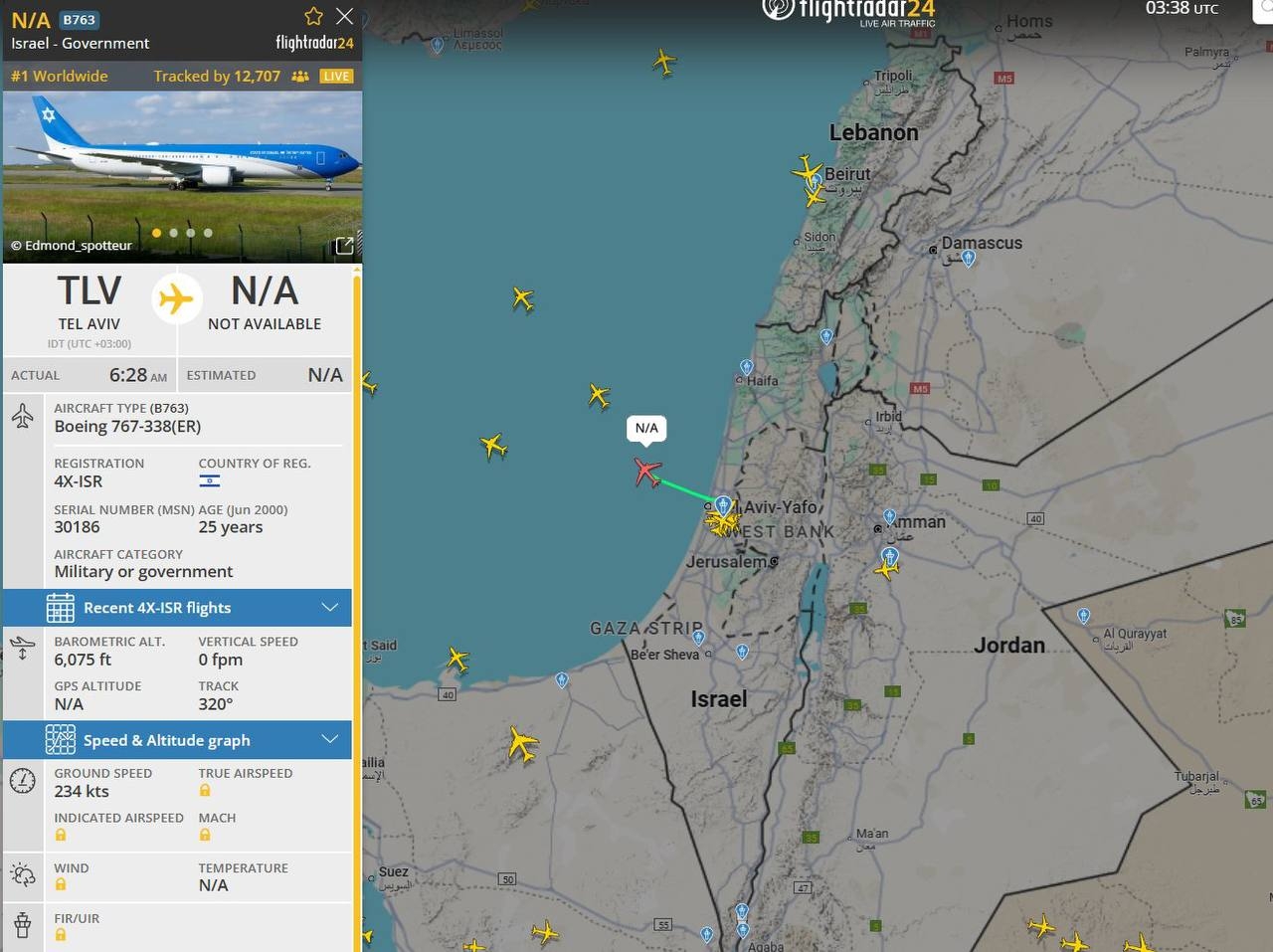Click the red selected aircraft on map
Screen dimensions: 1273x952
[647, 472]
